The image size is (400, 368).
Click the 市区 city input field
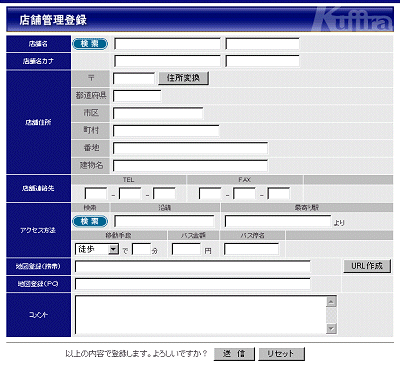(158, 113)
